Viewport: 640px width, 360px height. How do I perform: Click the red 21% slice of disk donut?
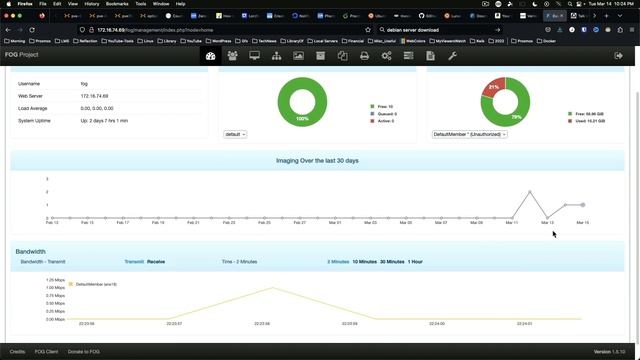tap(493, 88)
